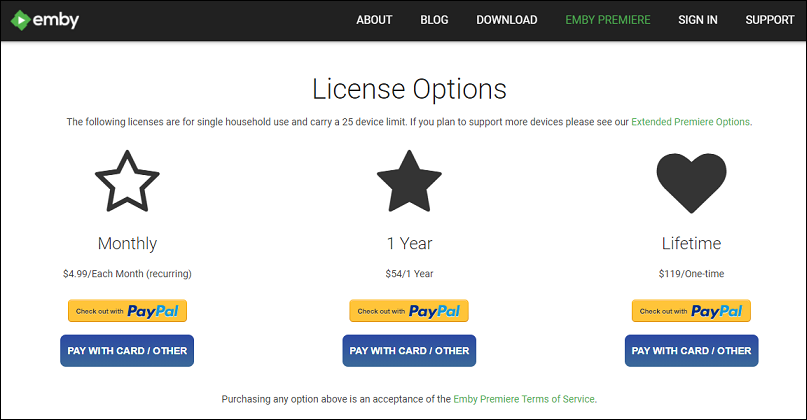Click the $4.99/Each Month (recurring) price
Screen dimensions: 807x420
click(127, 274)
